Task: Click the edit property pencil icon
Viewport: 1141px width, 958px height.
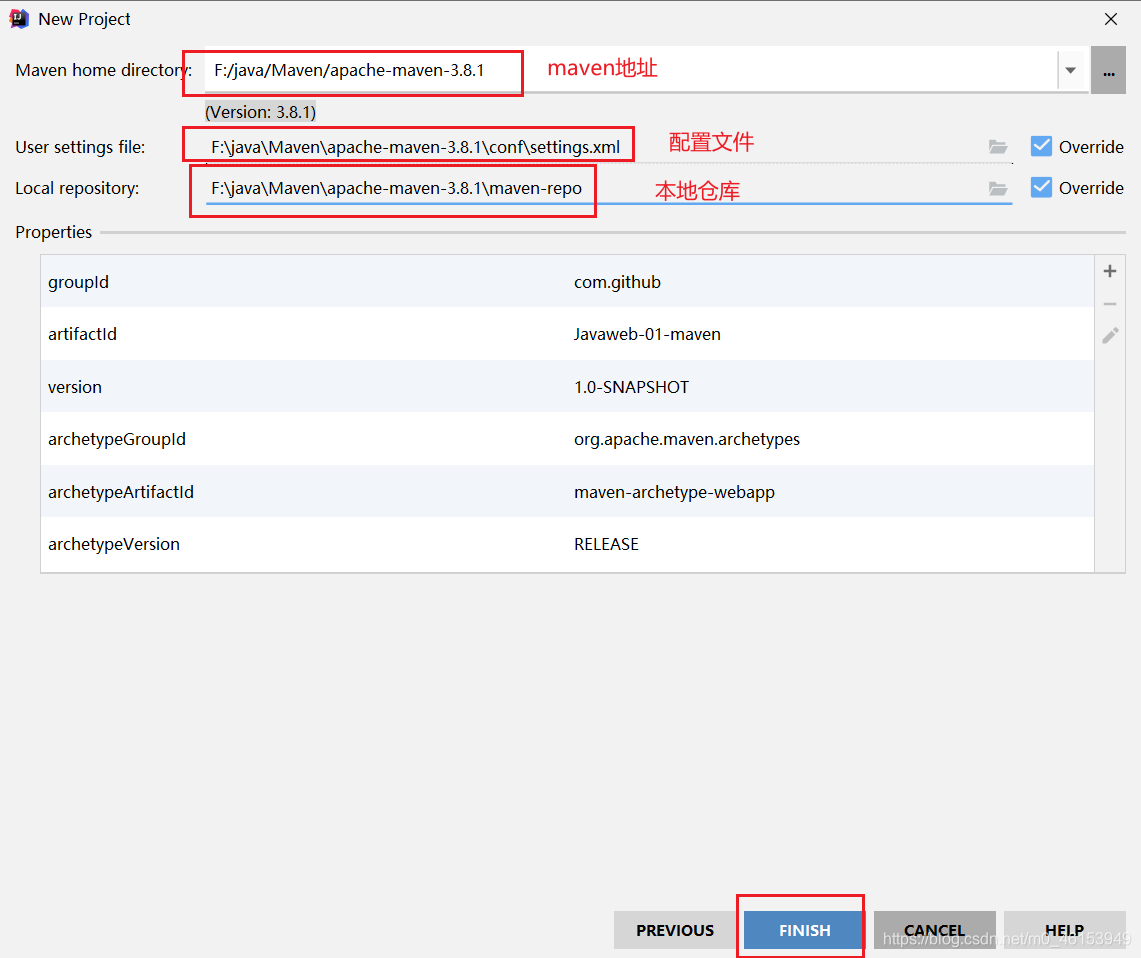Action: (x=1110, y=335)
